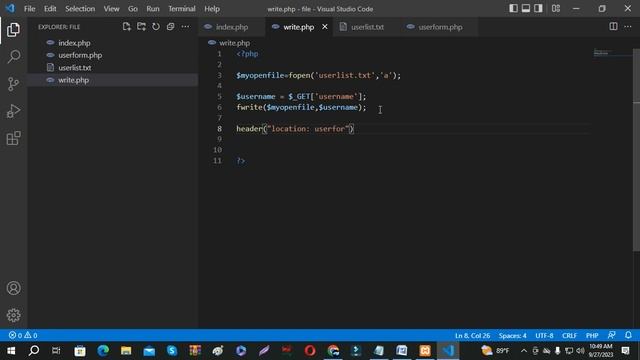Screen dimensions: 640x360
Task: Open the Customize Layout menu
Action: [x=556, y=8]
